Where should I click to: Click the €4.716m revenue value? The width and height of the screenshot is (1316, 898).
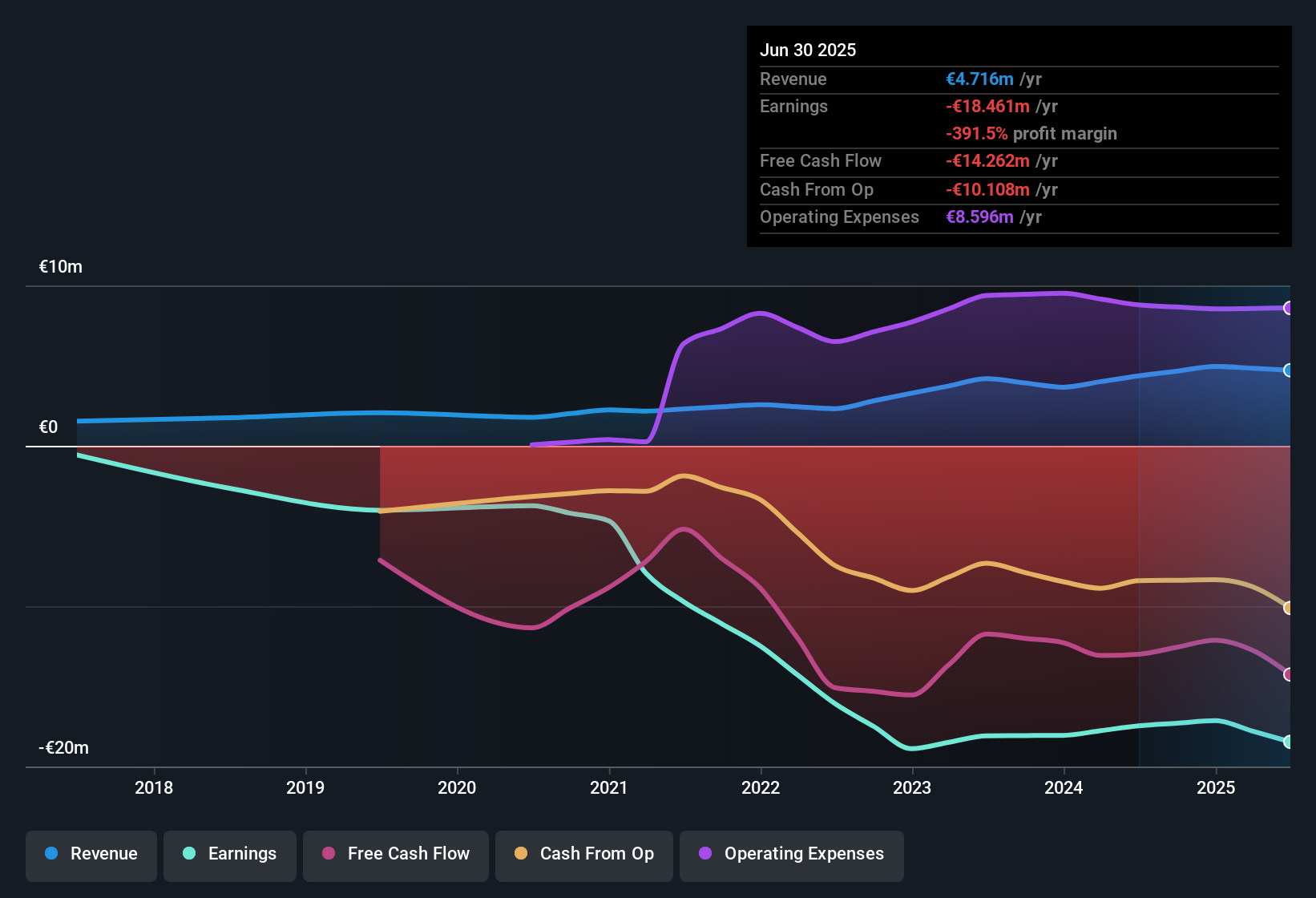coord(979,79)
